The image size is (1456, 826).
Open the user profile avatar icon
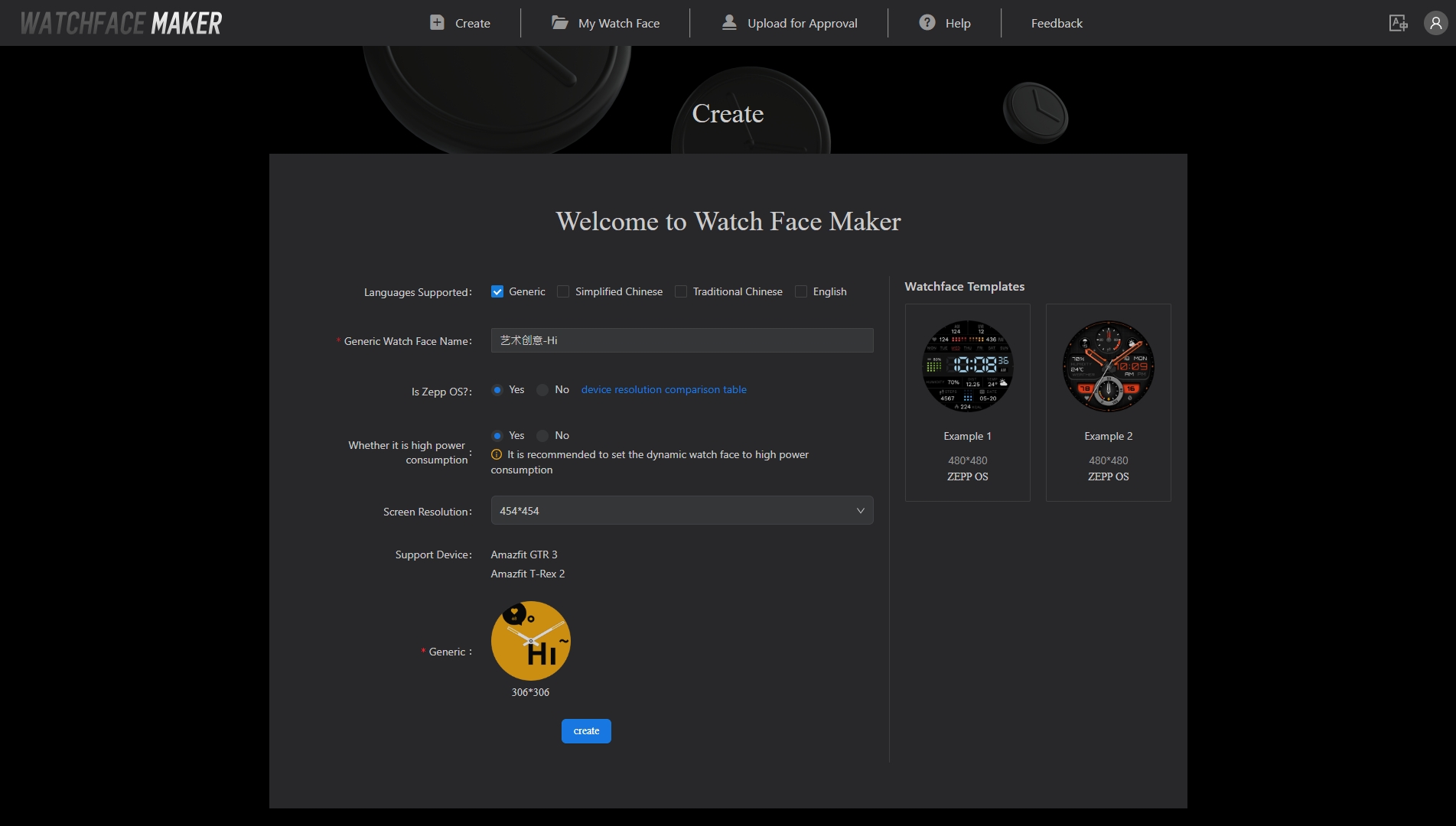click(1435, 23)
